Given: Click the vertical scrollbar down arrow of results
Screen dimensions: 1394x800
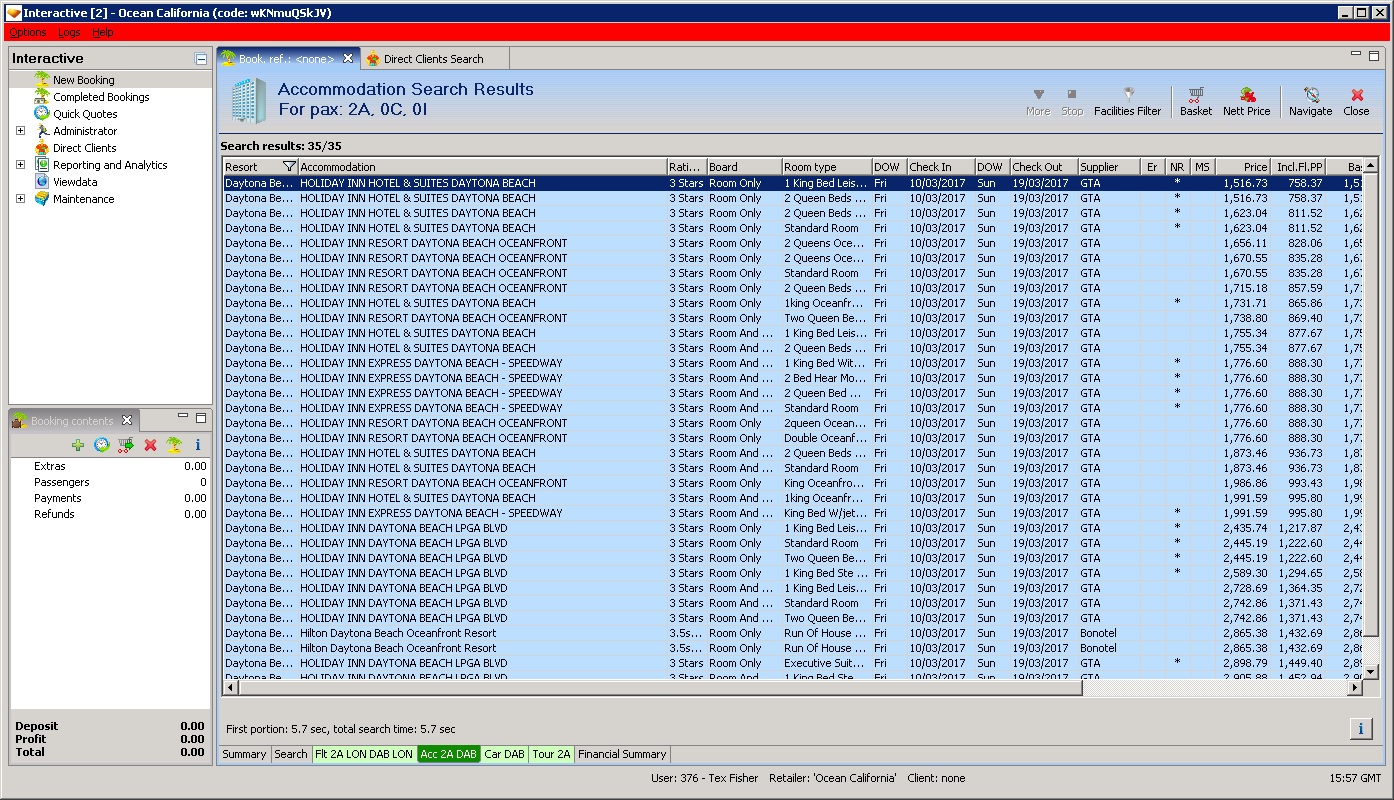Looking at the screenshot, I should click(x=1372, y=673).
